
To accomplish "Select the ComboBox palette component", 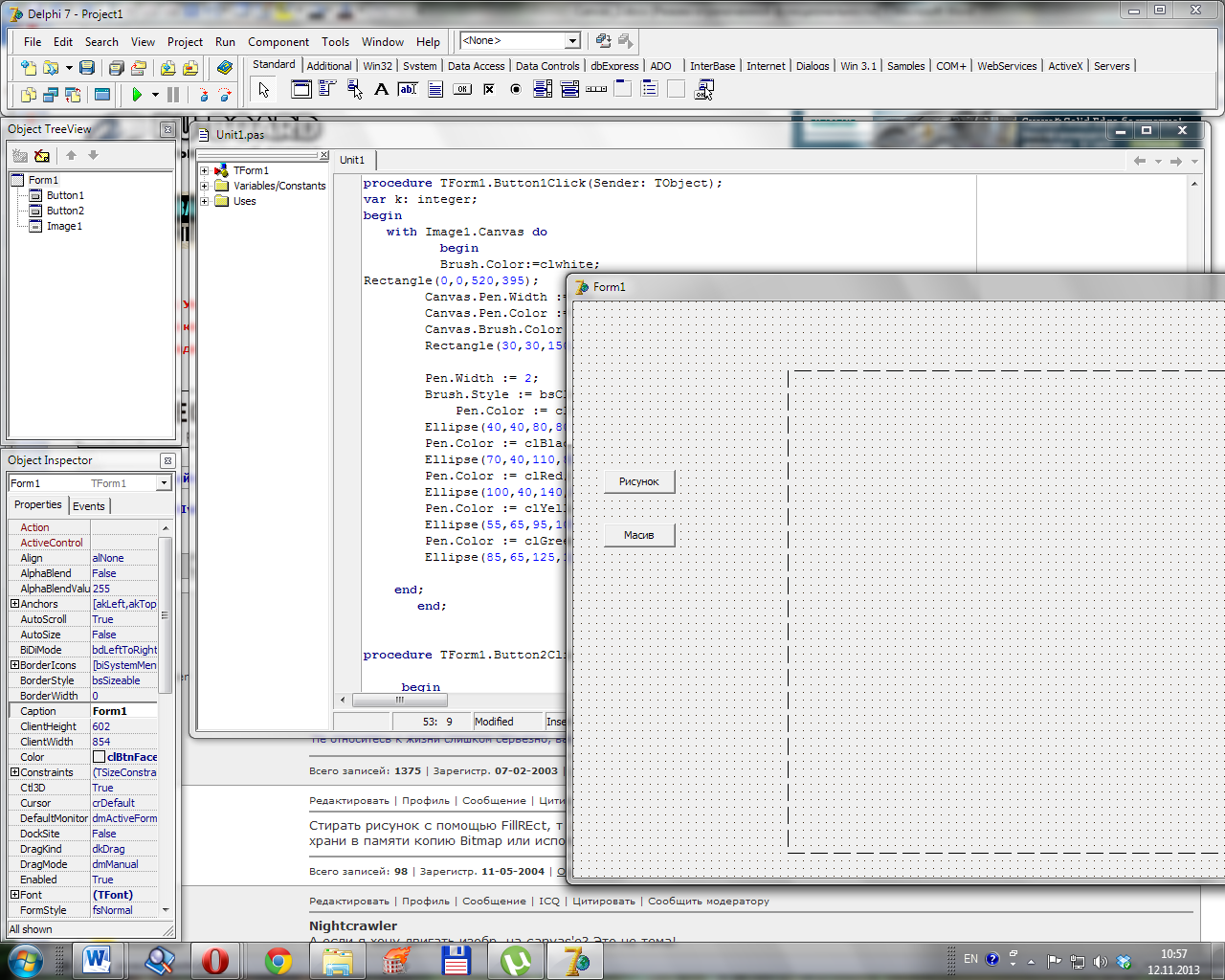I will click(x=569, y=89).
